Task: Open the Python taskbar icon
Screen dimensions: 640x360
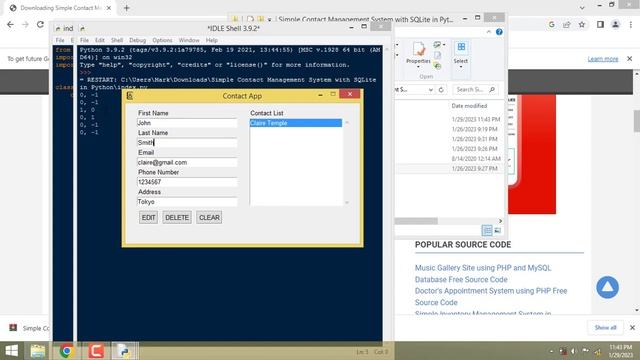Action: point(124,351)
